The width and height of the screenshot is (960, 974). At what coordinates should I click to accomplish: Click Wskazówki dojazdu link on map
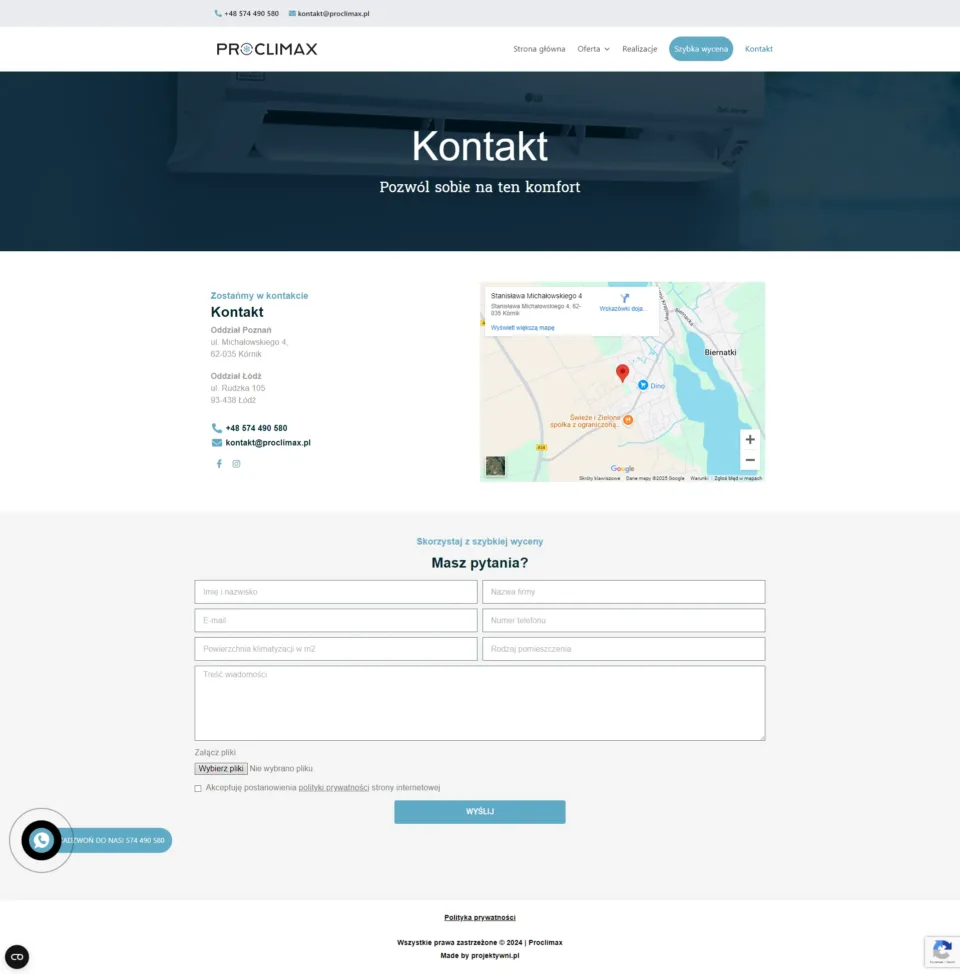pyautogui.click(x=623, y=309)
